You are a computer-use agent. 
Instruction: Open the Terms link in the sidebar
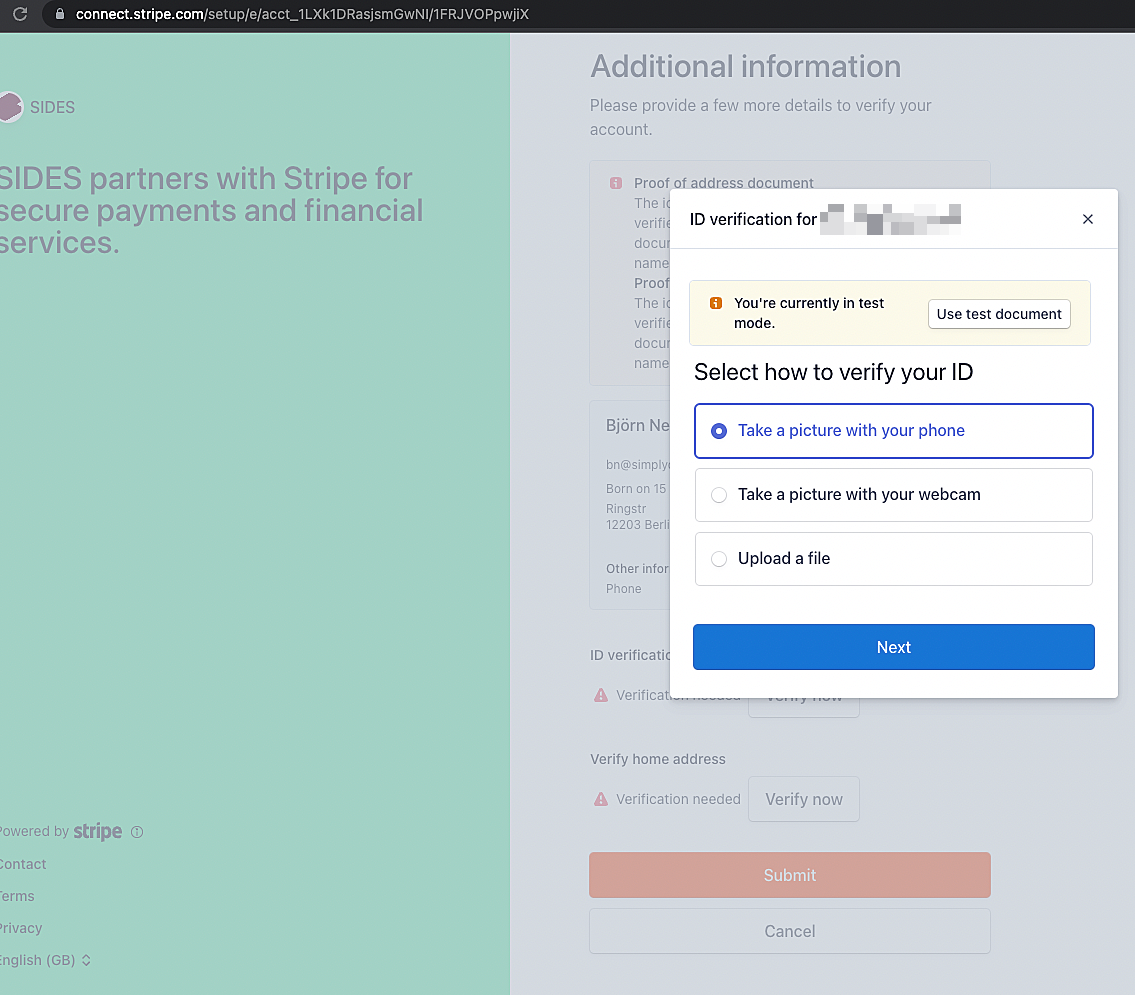point(17,896)
